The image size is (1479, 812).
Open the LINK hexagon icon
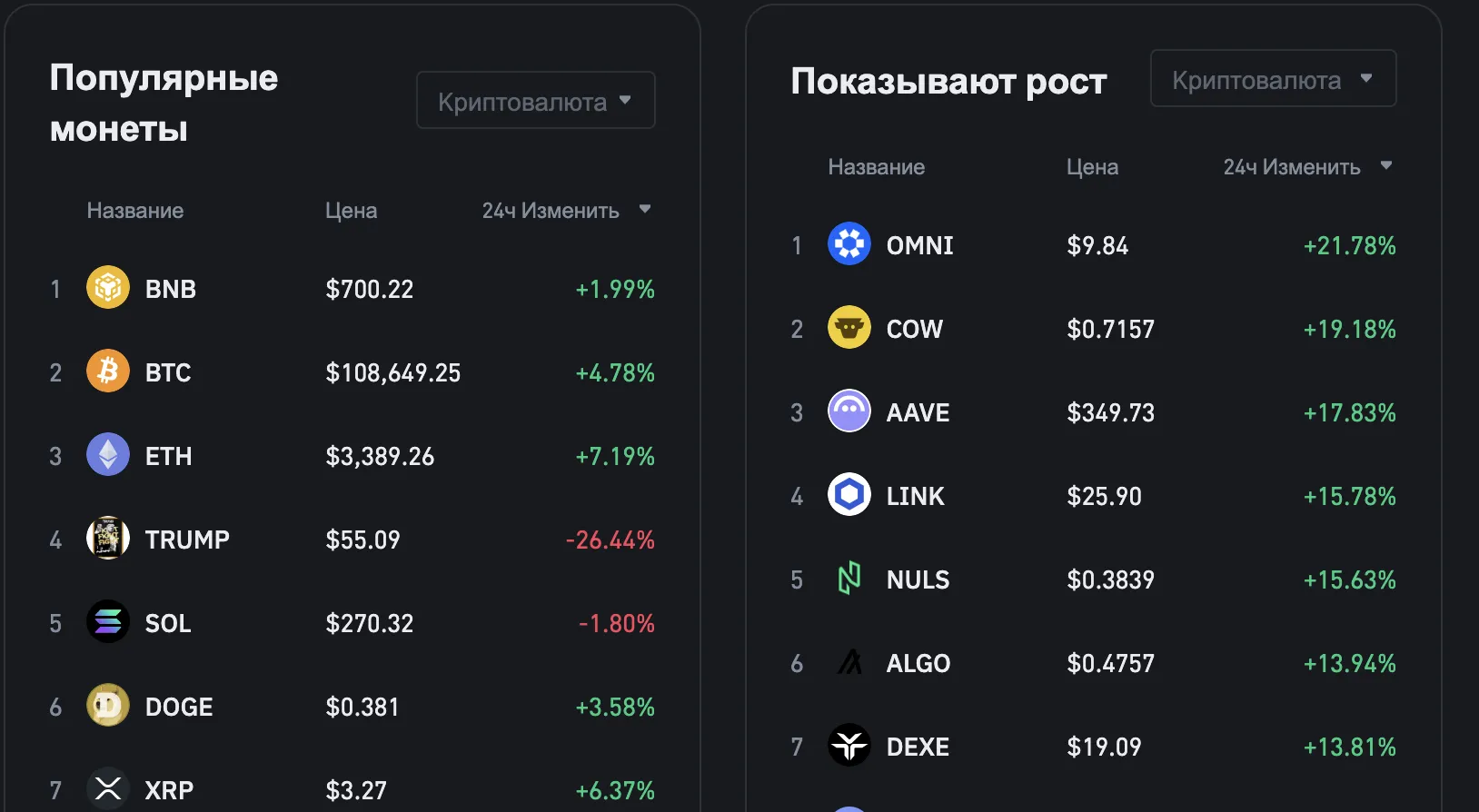[x=849, y=495]
